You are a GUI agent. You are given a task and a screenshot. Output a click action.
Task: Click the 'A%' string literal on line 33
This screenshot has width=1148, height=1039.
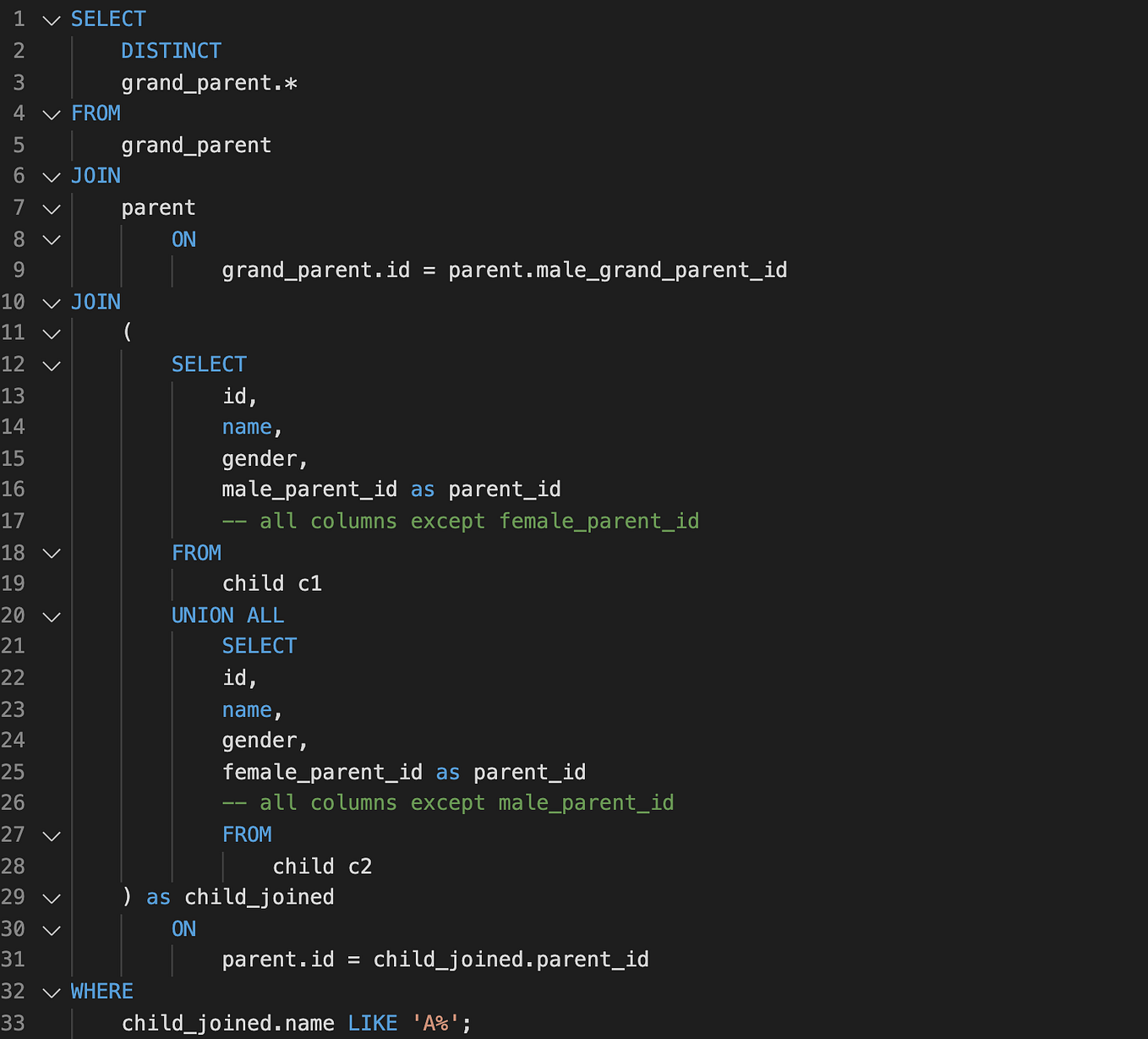point(436,1023)
